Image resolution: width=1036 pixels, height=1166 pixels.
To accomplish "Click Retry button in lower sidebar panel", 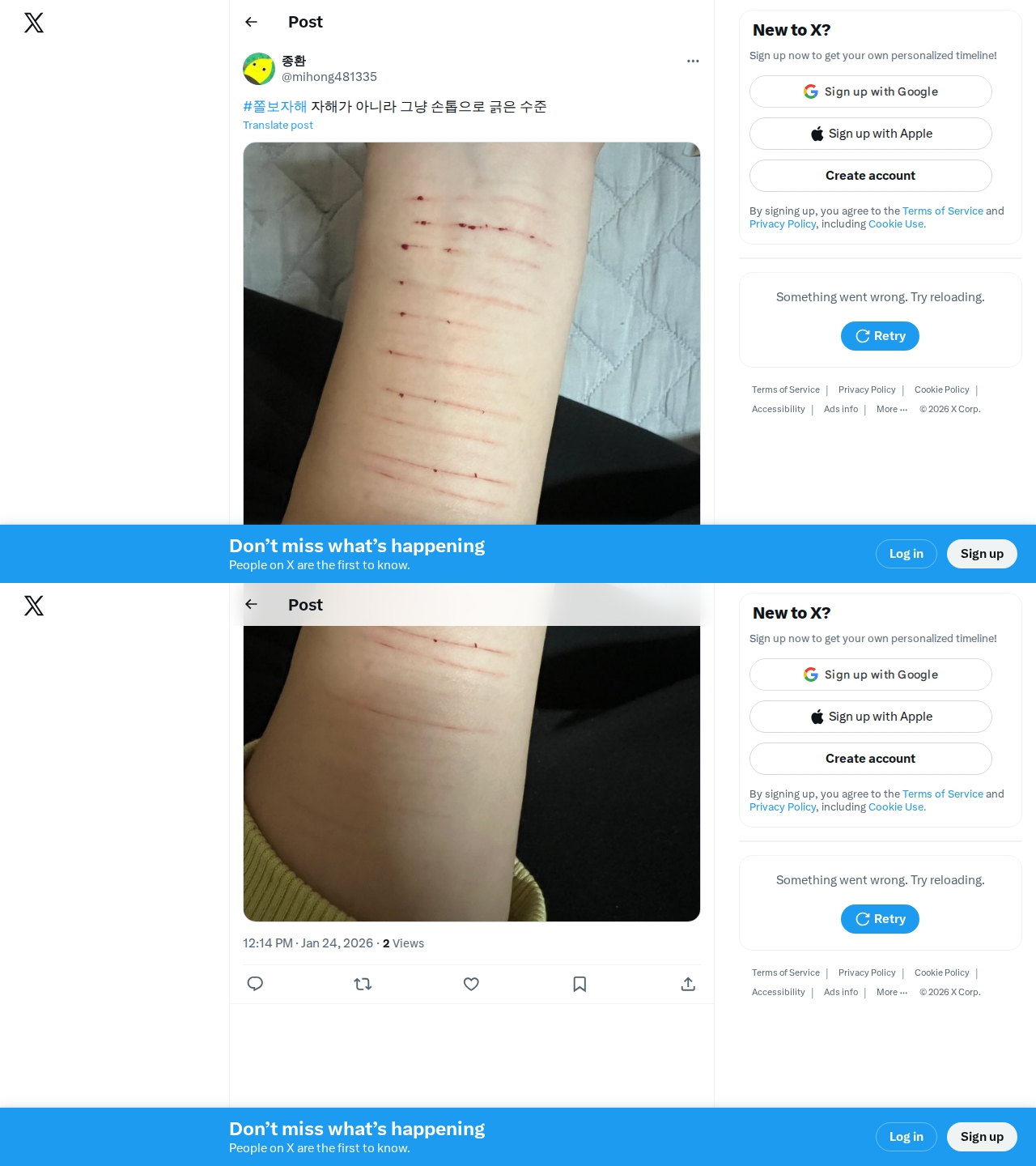I will pyautogui.click(x=880, y=919).
